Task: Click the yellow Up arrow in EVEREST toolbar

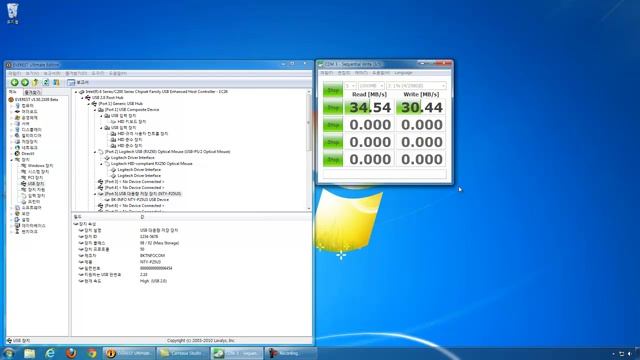Action: click(36, 82)
